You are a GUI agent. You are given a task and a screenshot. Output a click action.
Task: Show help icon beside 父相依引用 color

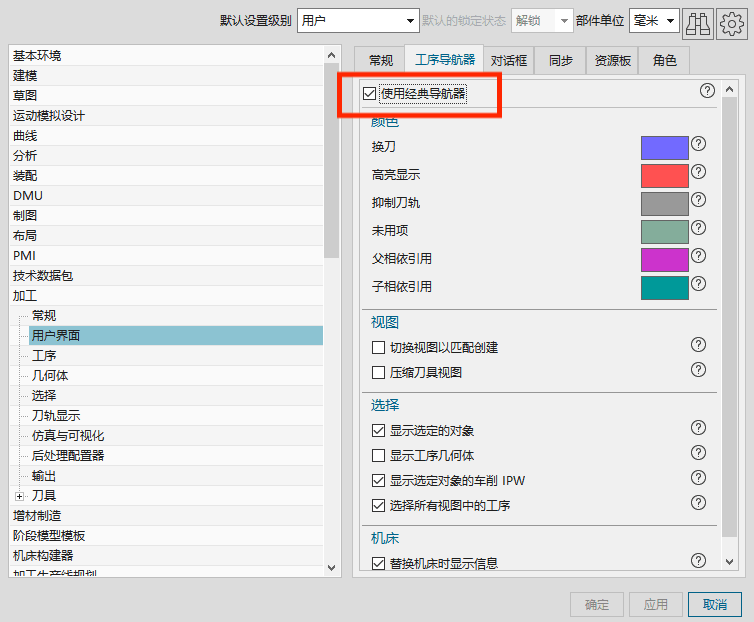pyautogui.click(x=698, y=255)
